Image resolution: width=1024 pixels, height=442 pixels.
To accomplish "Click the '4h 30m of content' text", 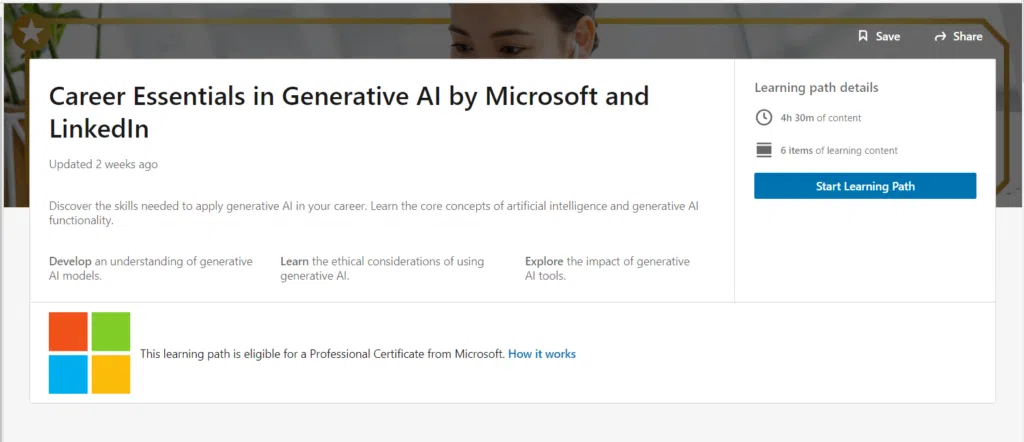I will click(821, 118).
